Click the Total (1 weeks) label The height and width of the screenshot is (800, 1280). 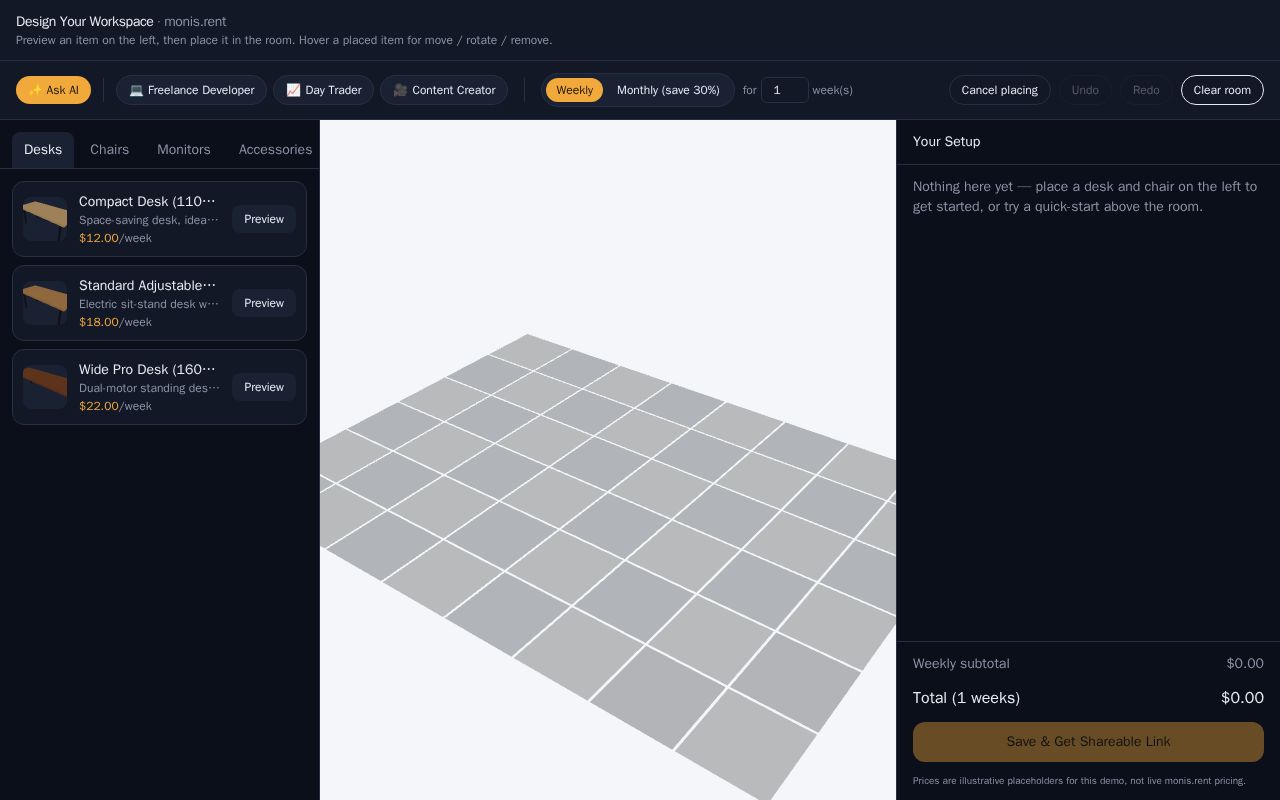coord(966,698)
